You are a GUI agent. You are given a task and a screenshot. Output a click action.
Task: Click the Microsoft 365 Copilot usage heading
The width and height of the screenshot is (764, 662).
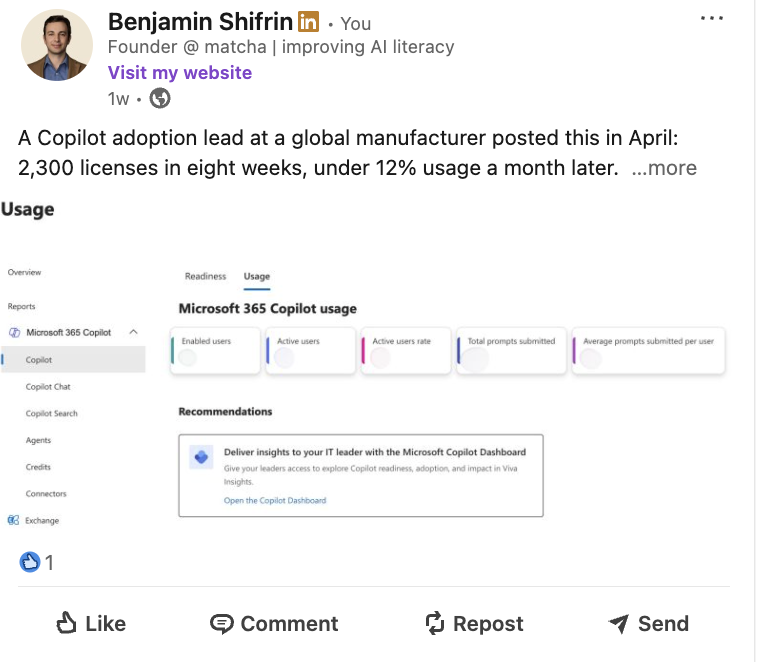tap(267, 309)
